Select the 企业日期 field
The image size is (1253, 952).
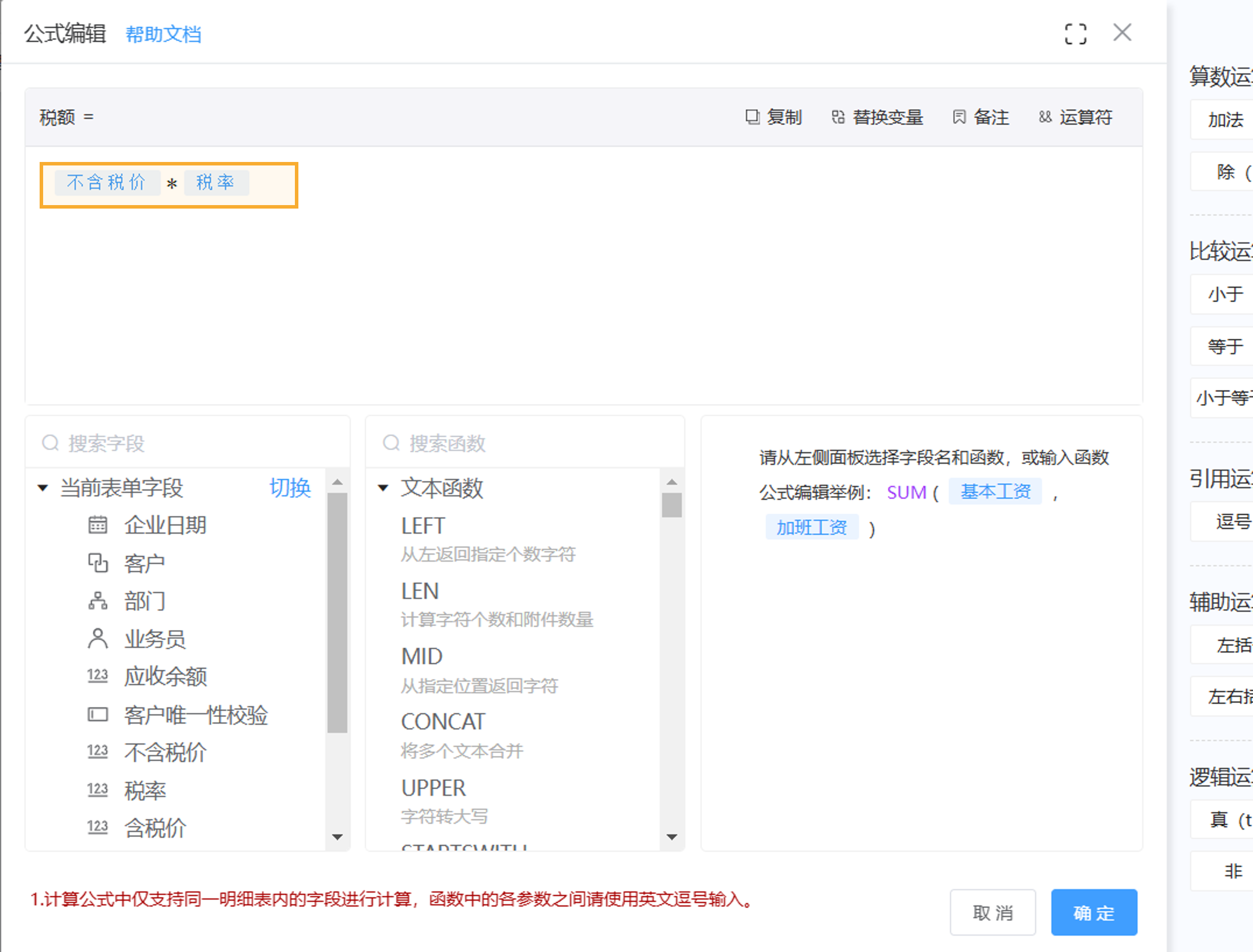click(x=165, y=525)
